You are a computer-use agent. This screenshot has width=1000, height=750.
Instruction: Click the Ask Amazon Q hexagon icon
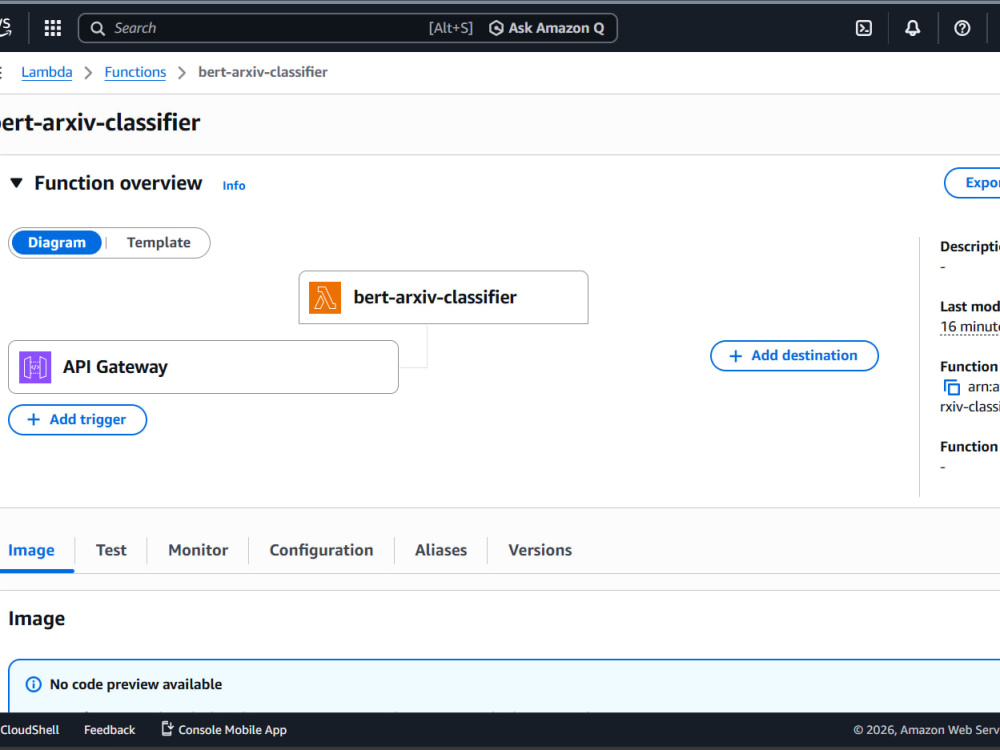pyautogui.click(x=496, y=28)
